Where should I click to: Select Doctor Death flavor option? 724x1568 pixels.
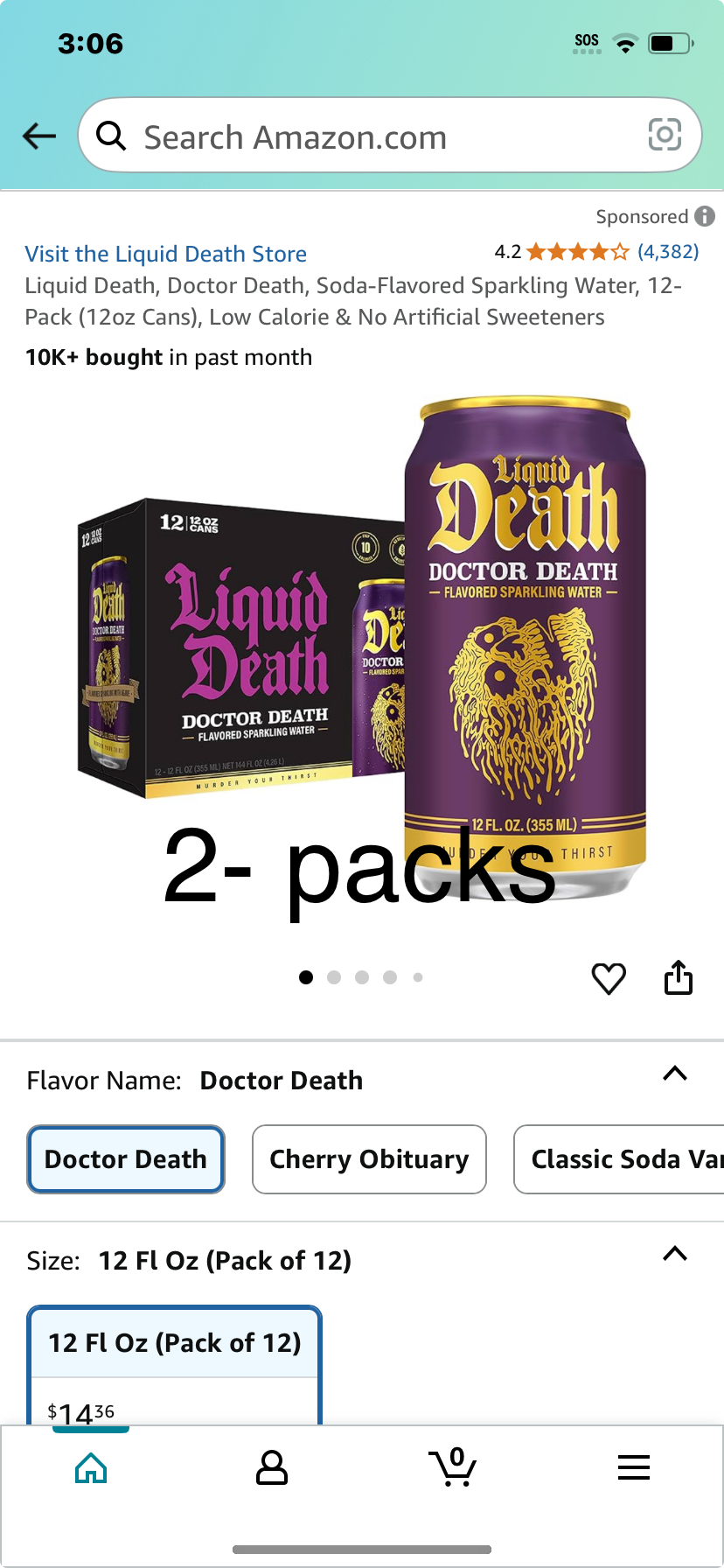[x=126, y=1159]
